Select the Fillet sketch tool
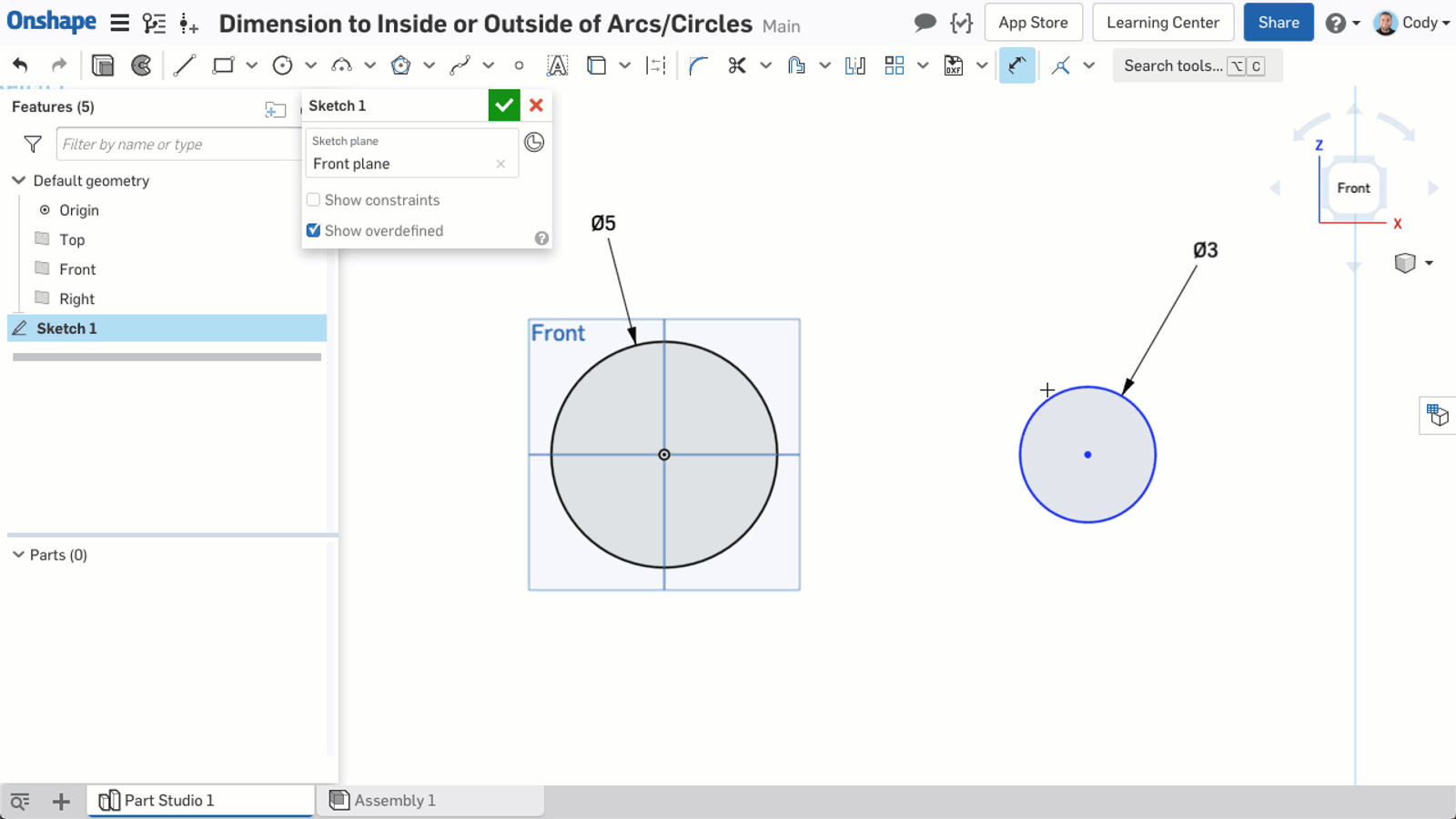 point(697,65)
